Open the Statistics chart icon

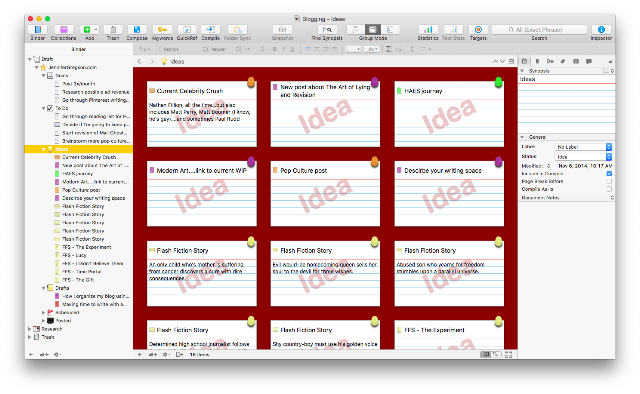pos(428,29)
